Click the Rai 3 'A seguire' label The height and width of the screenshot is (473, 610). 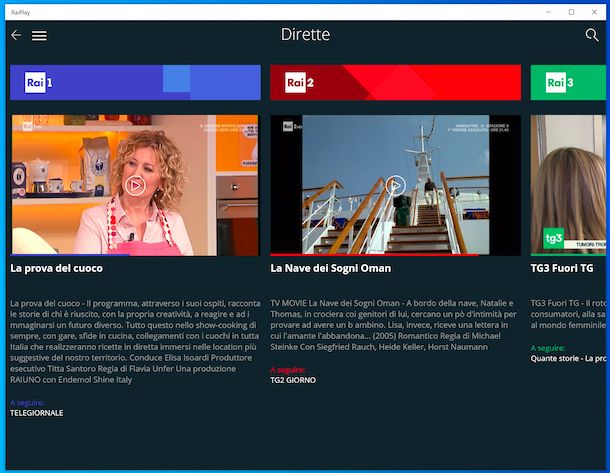pos(548,348)
